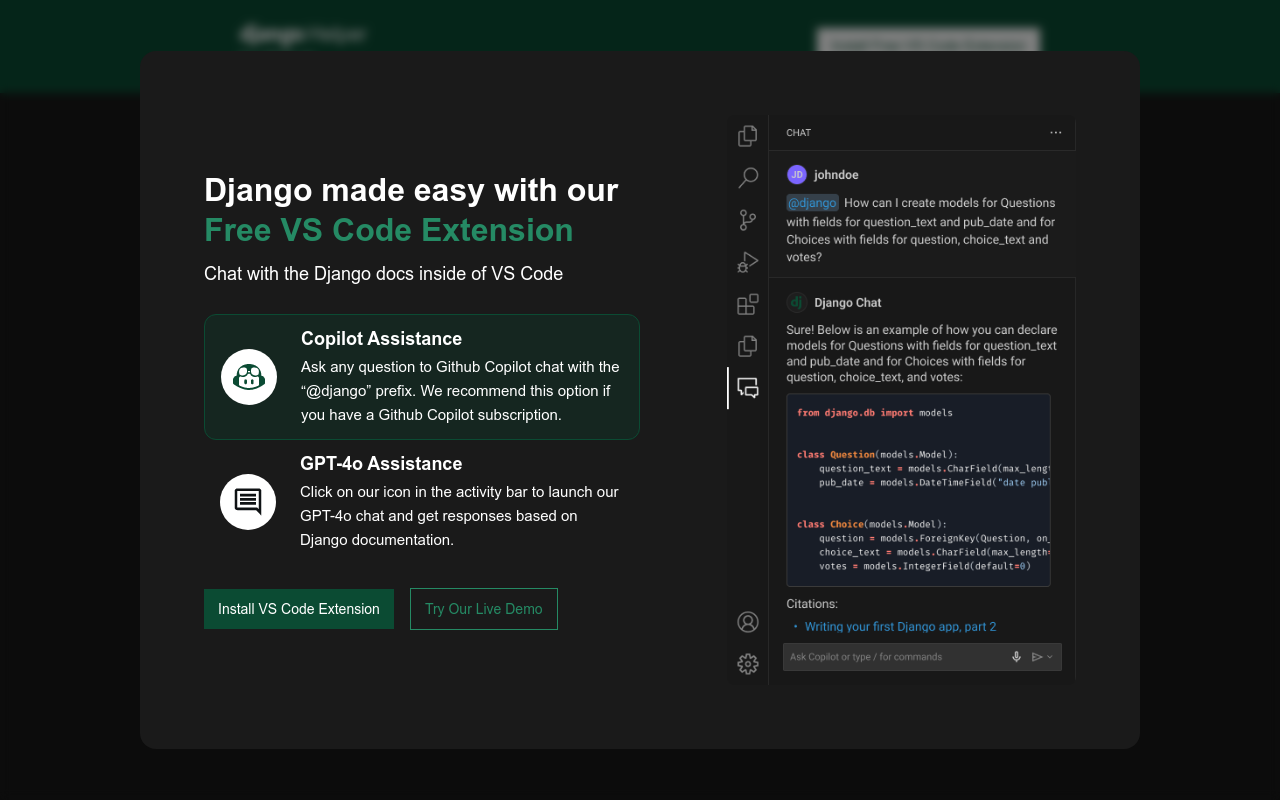The height and width of the screenshot is (800, 1280).
Task: Open 'Writing your first Django app, part 2' link
Action: 900,627
